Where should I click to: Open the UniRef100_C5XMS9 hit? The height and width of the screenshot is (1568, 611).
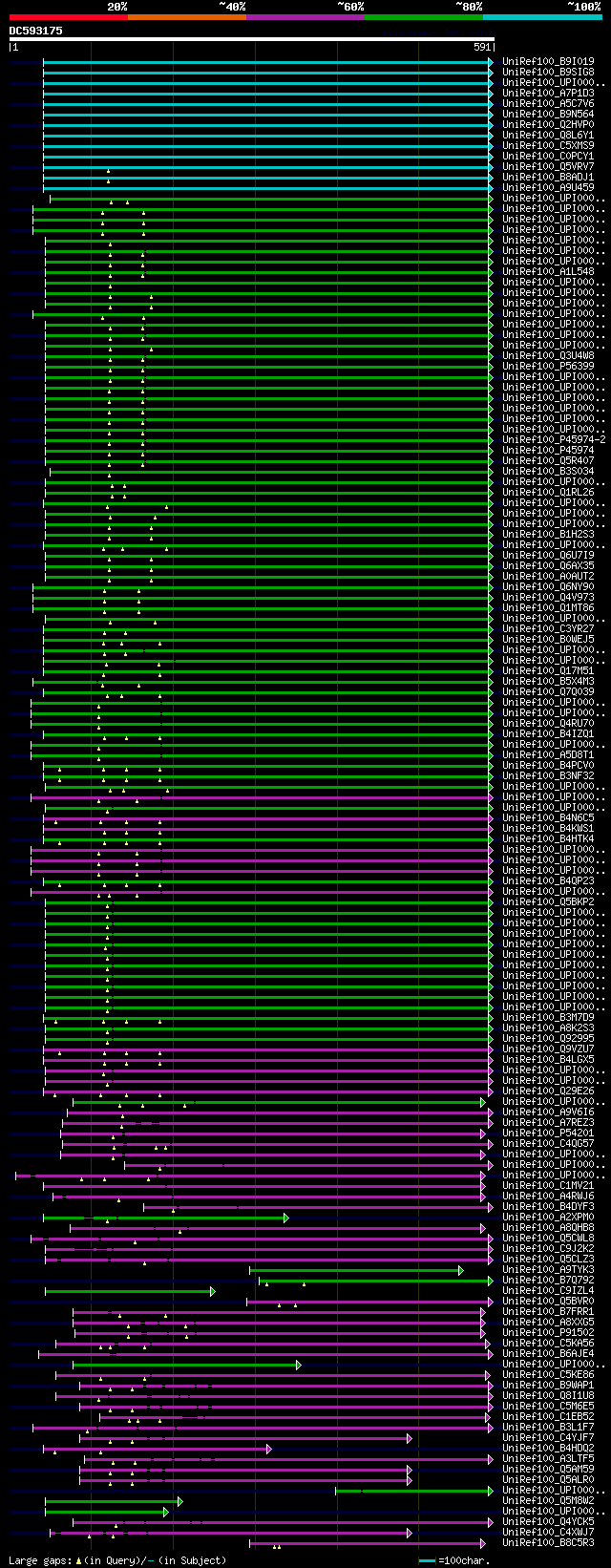(548, 145)
